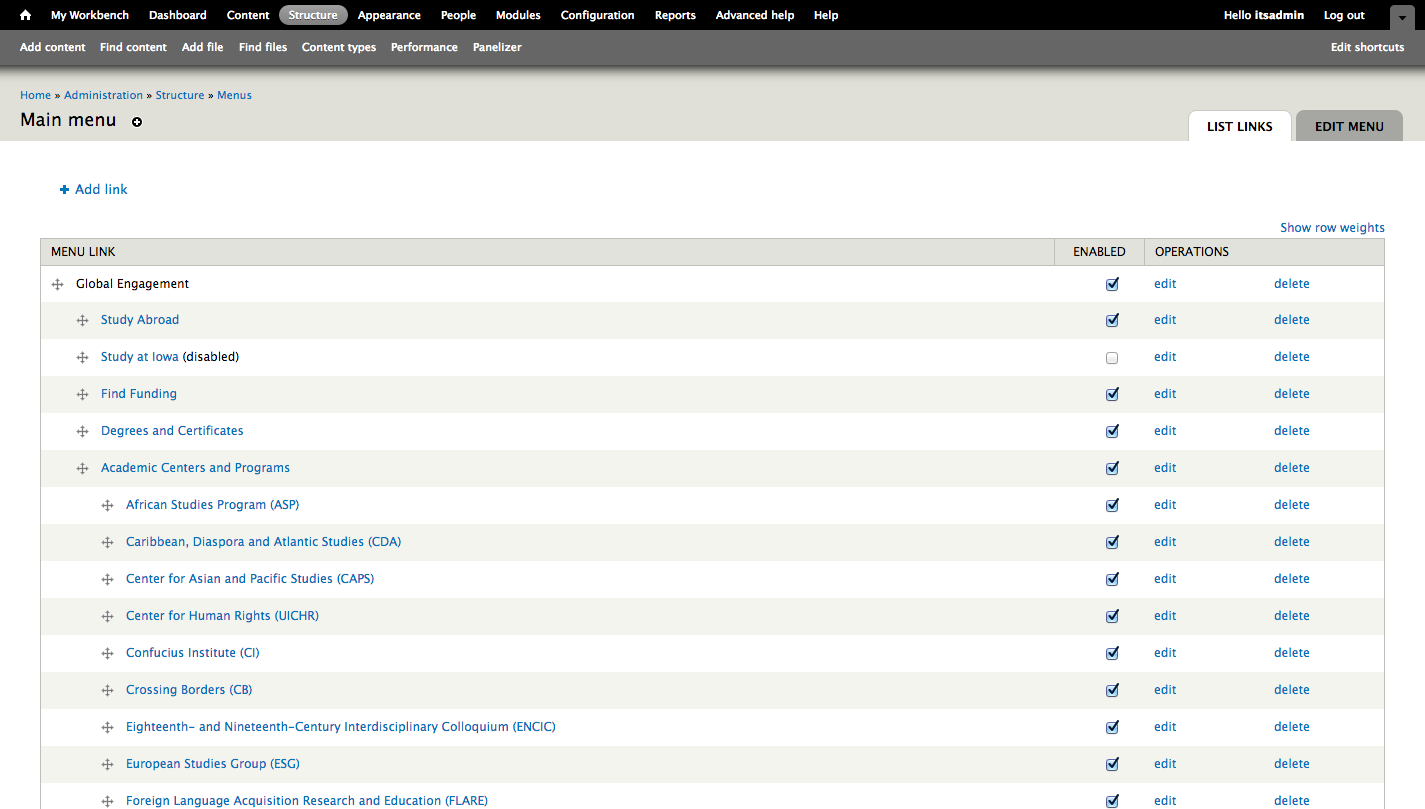Click Administration breadcrumb link
Image resolution: width=1425 pixels, height=809 pixels.
[104, 95]
